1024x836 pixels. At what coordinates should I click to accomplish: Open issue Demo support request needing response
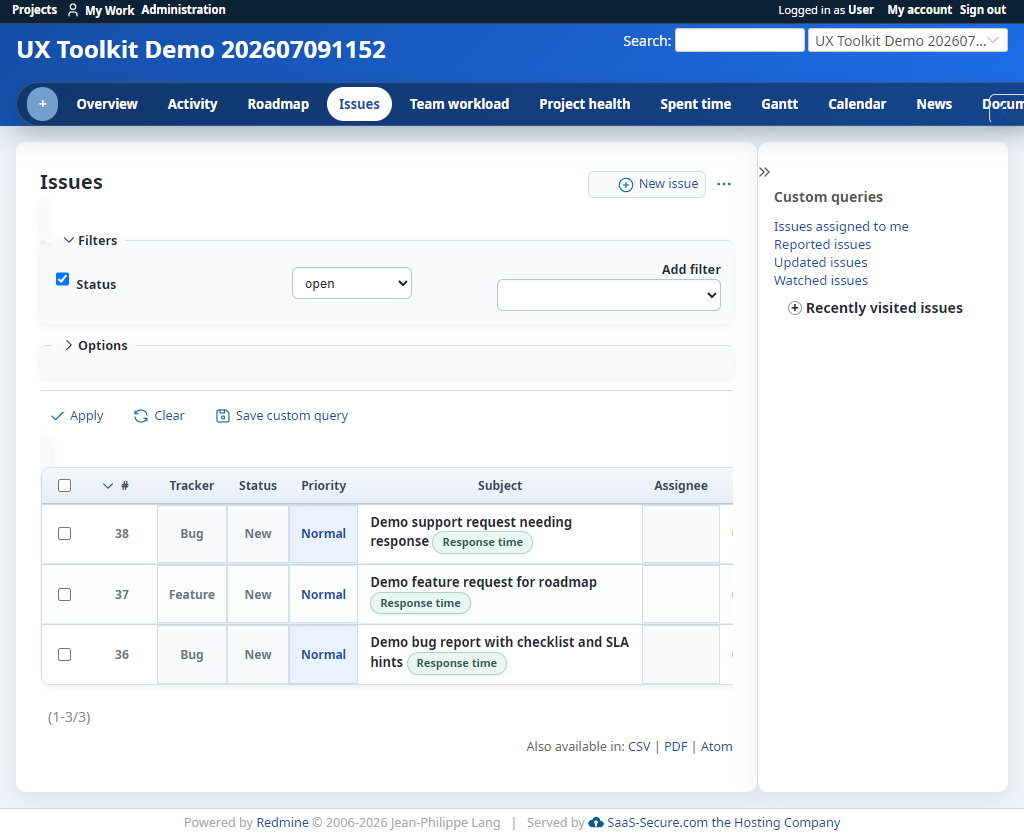click(471, 532)
